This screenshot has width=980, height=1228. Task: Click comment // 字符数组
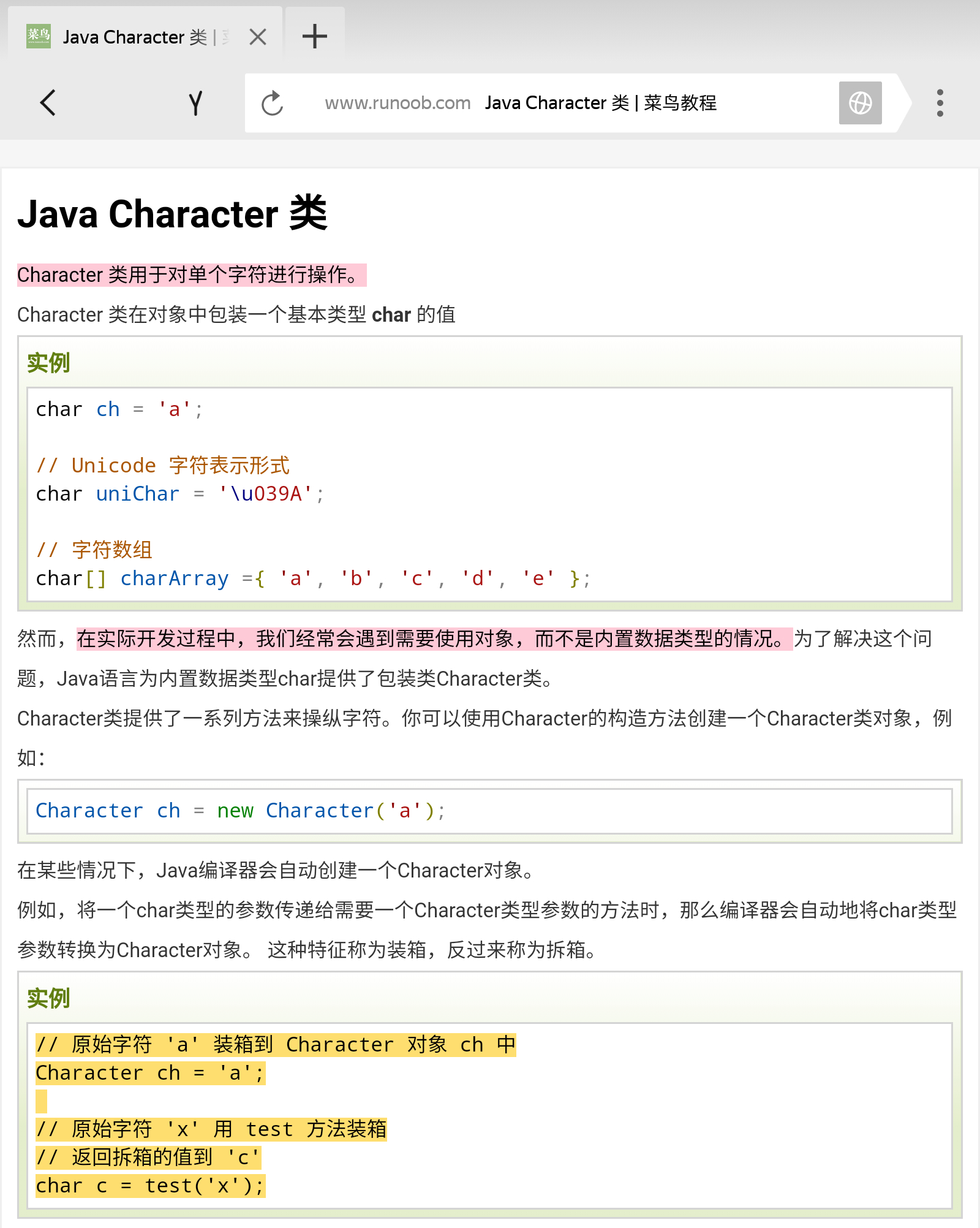94,550
